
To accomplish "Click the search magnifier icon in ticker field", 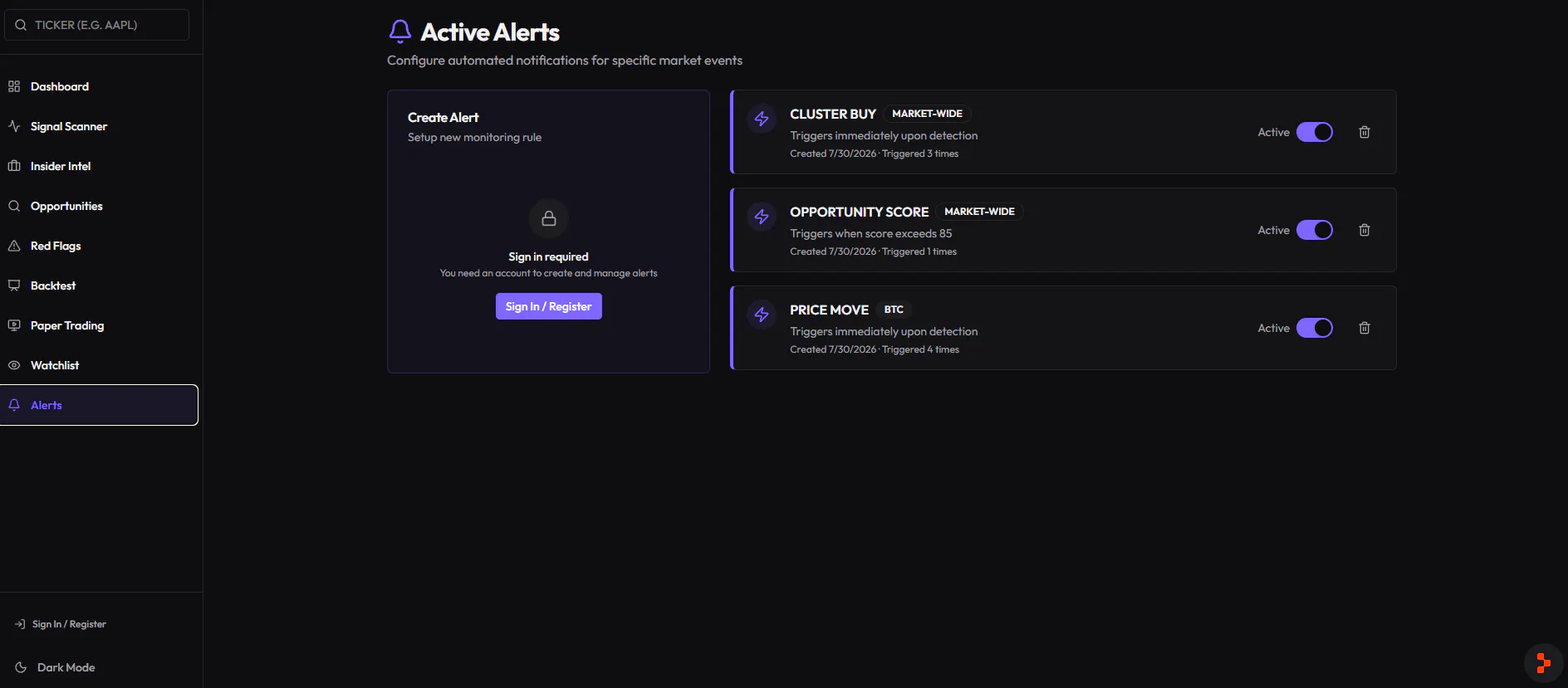I will [21, 25].
